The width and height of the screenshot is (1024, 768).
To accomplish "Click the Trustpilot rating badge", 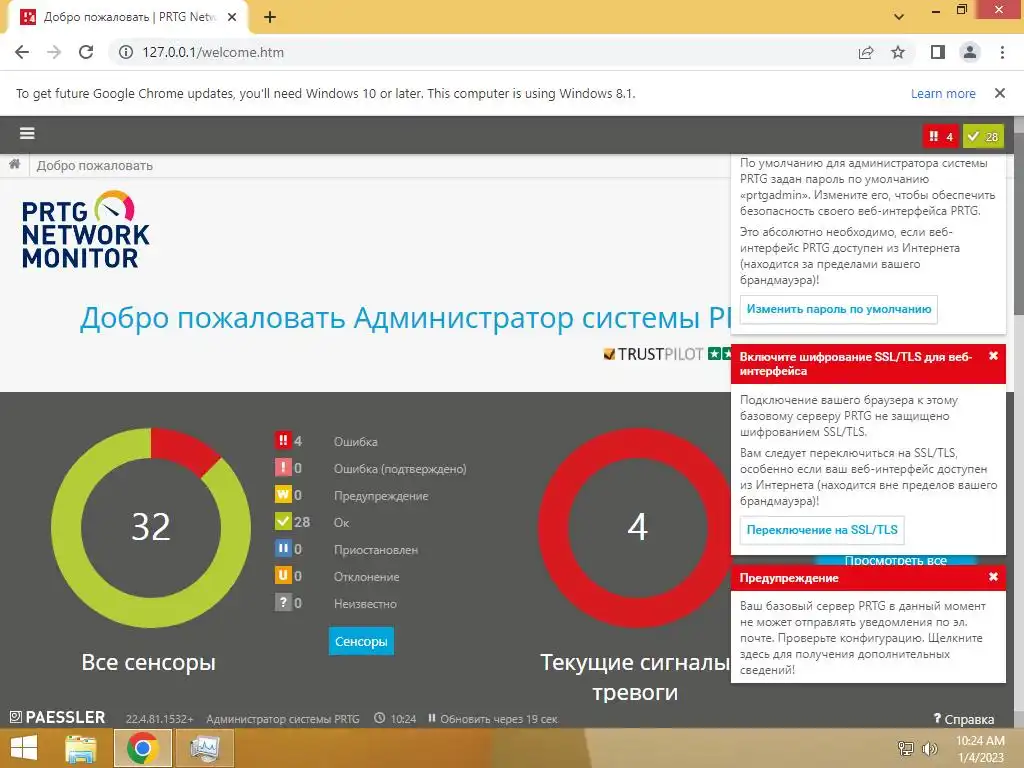I will (666, 354).
